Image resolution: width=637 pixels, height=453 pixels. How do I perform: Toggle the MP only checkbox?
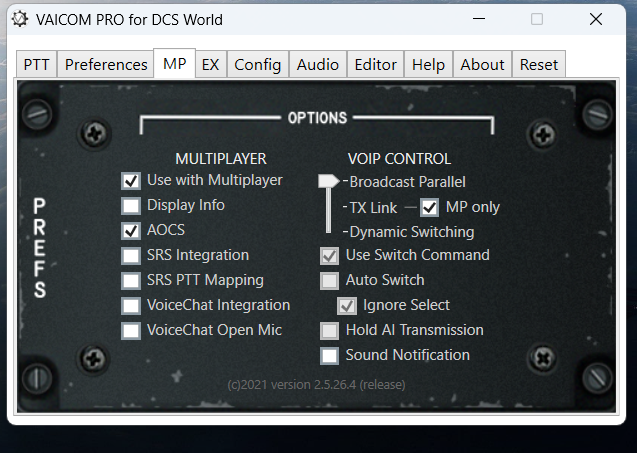click(429, 208)
